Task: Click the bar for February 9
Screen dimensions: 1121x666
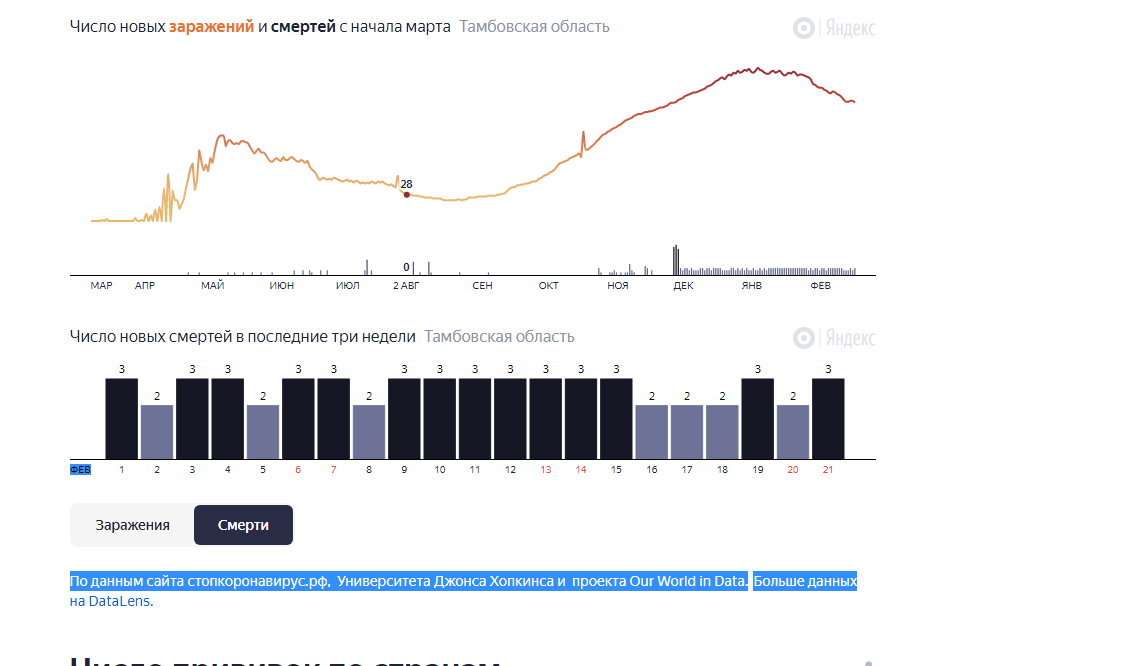Action: pos(404,419)
